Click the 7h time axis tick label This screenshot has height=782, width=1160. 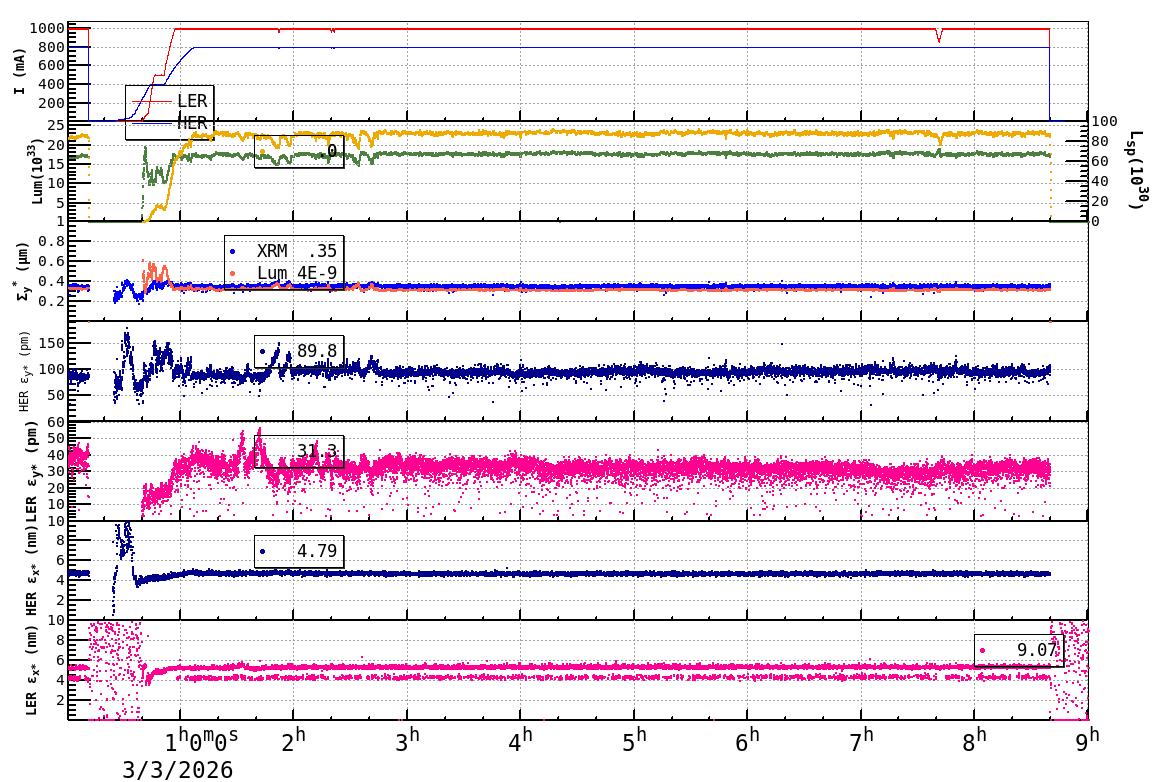pos(861,741)
